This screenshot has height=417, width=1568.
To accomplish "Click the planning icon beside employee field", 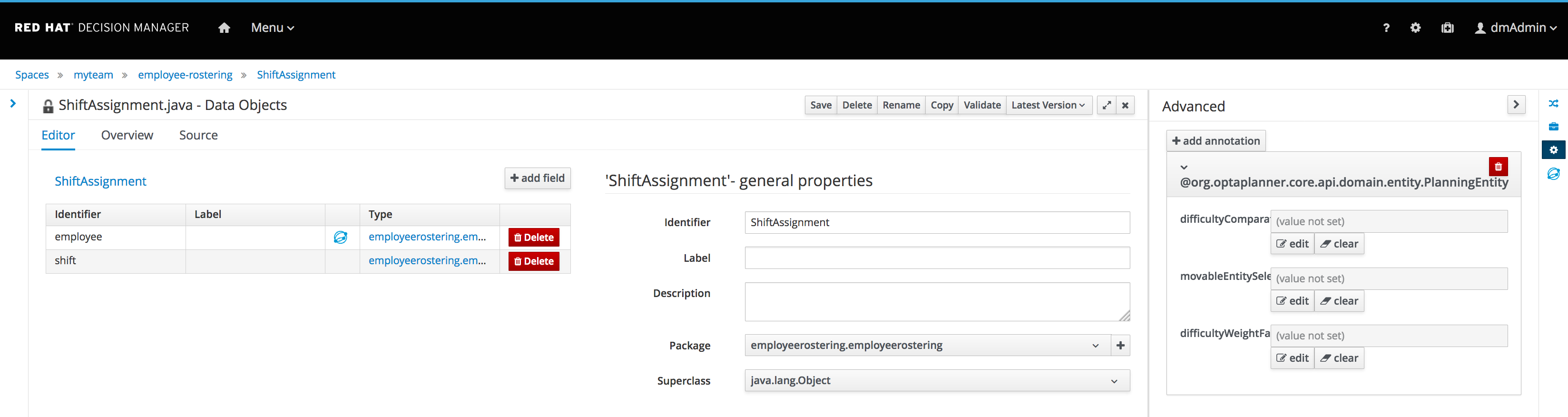I will pos(340,238).
